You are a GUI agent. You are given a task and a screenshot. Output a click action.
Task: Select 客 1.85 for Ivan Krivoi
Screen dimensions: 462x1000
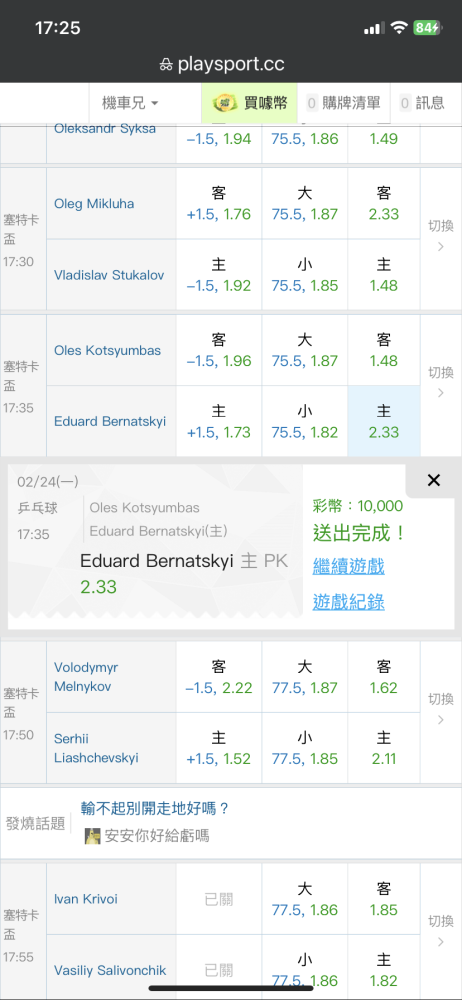coord(384,899)
